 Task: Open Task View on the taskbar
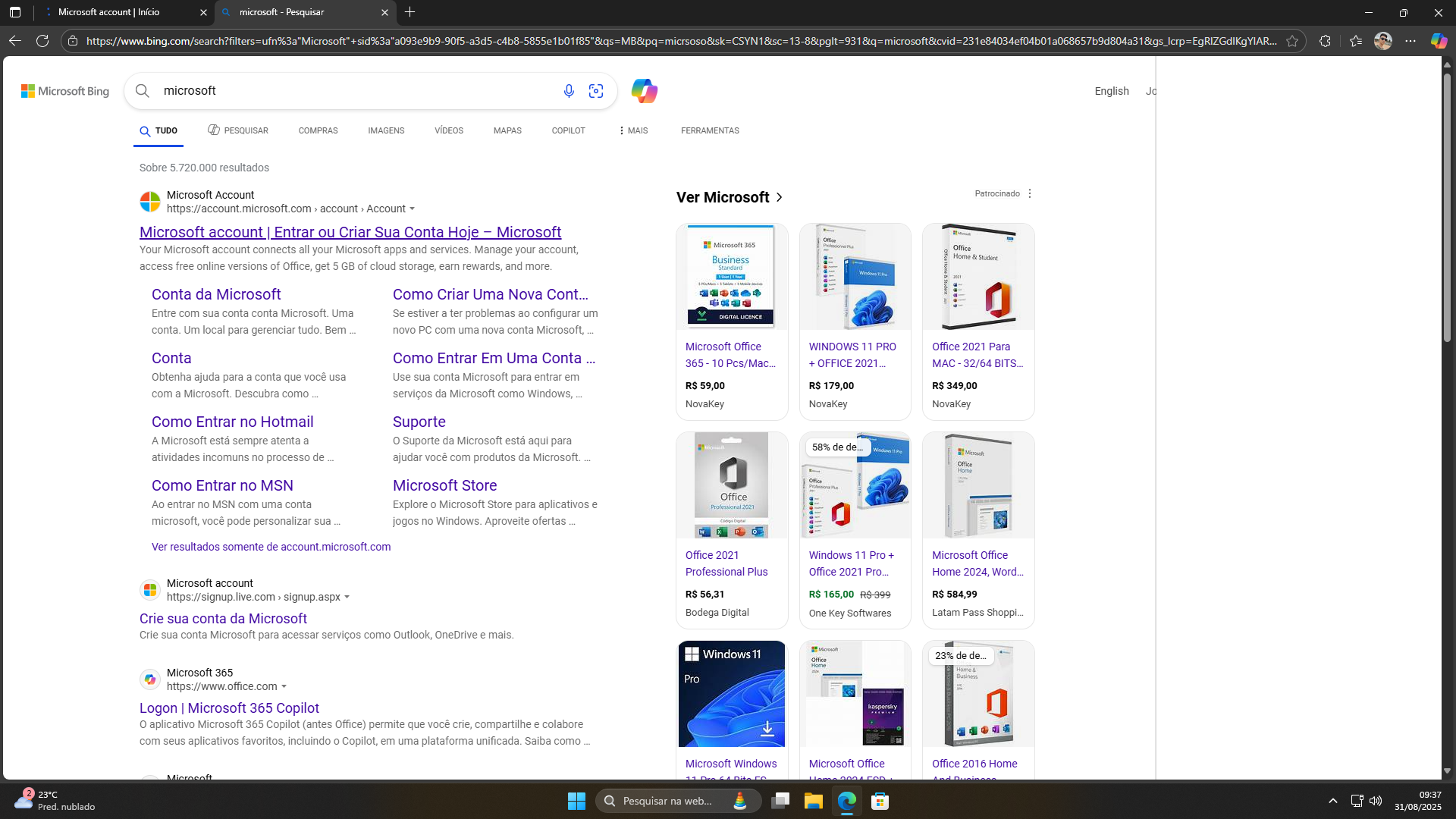780,801
